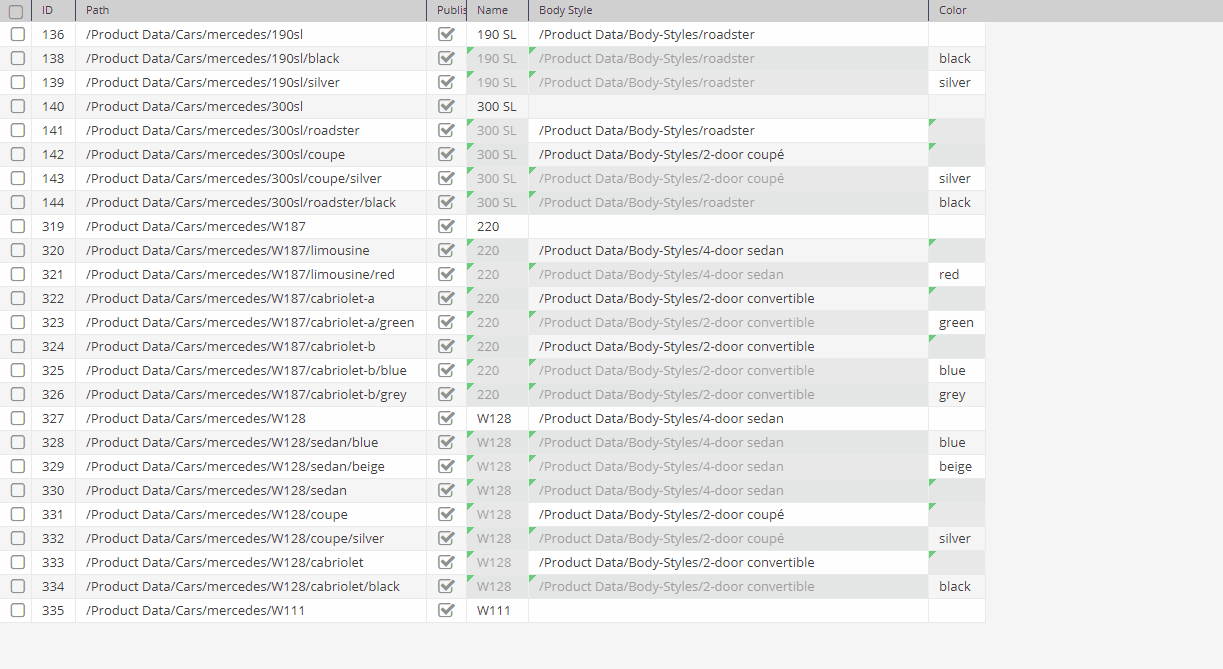Click the Published check icon for ID 335
Screen dimensions: 1223x669
(446, 610)
